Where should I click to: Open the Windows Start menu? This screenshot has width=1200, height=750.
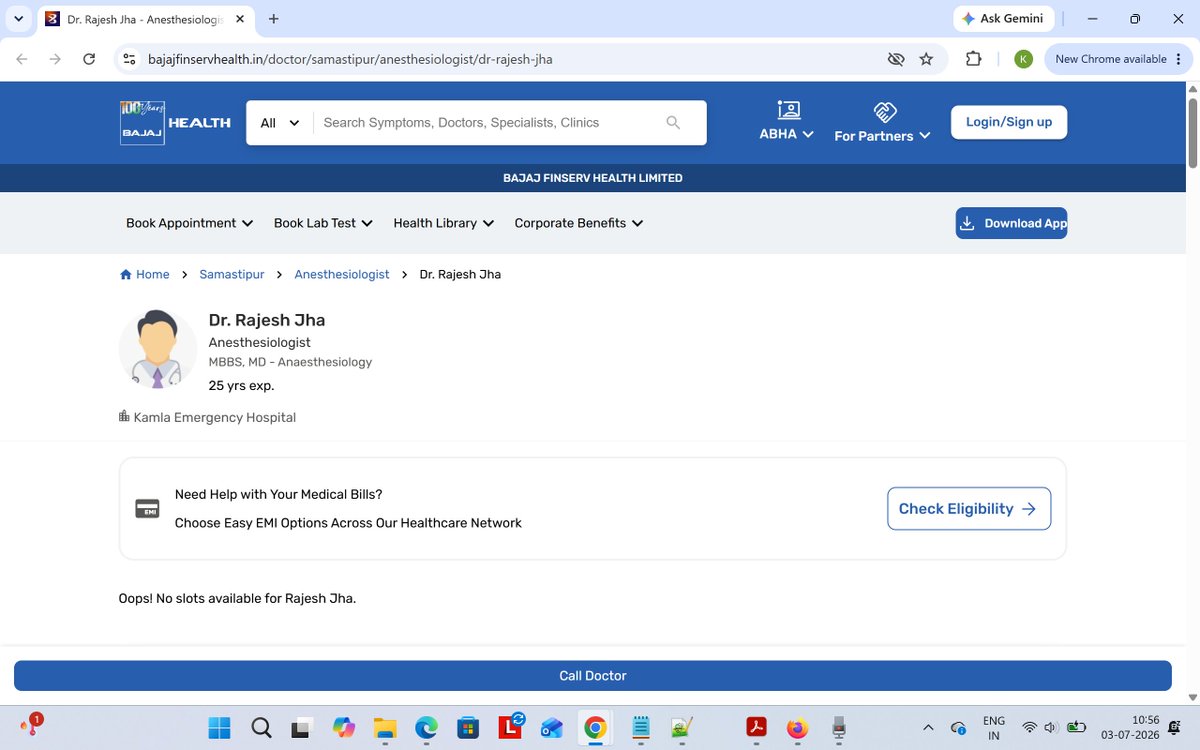(219, 727)
